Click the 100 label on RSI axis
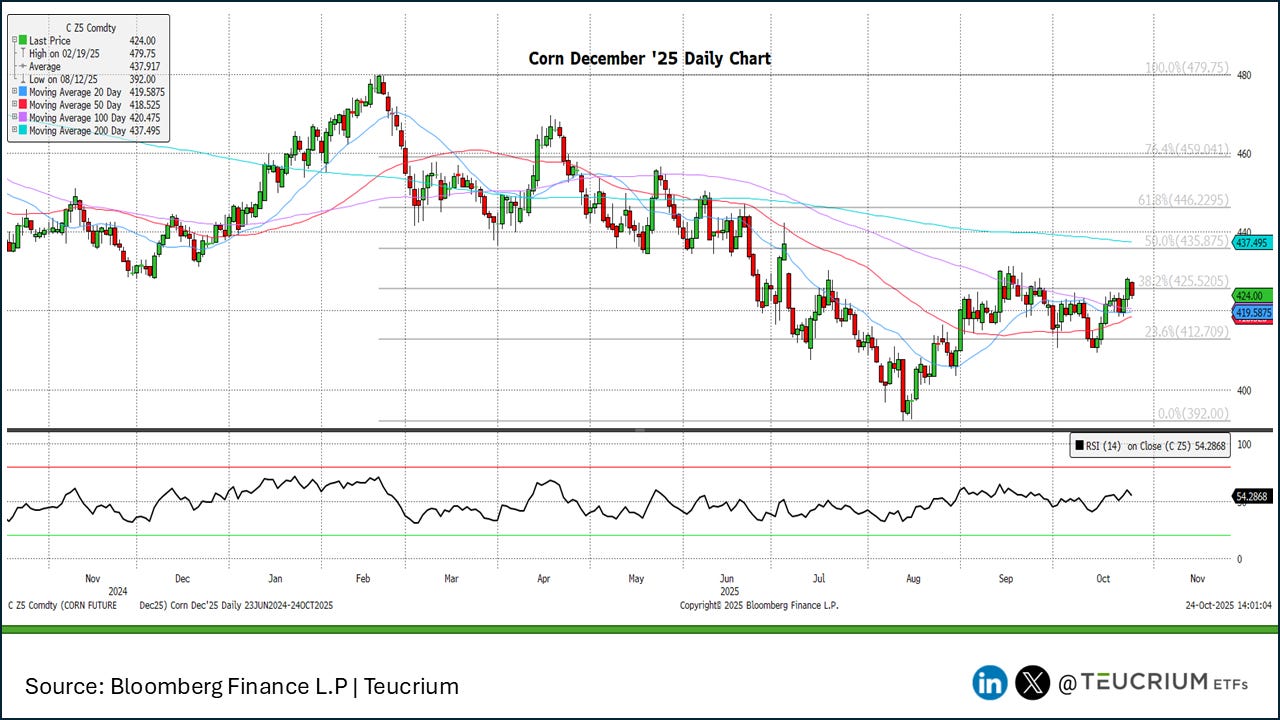The width and height of the screenshot is (1280, 720). coord(1245,443)
